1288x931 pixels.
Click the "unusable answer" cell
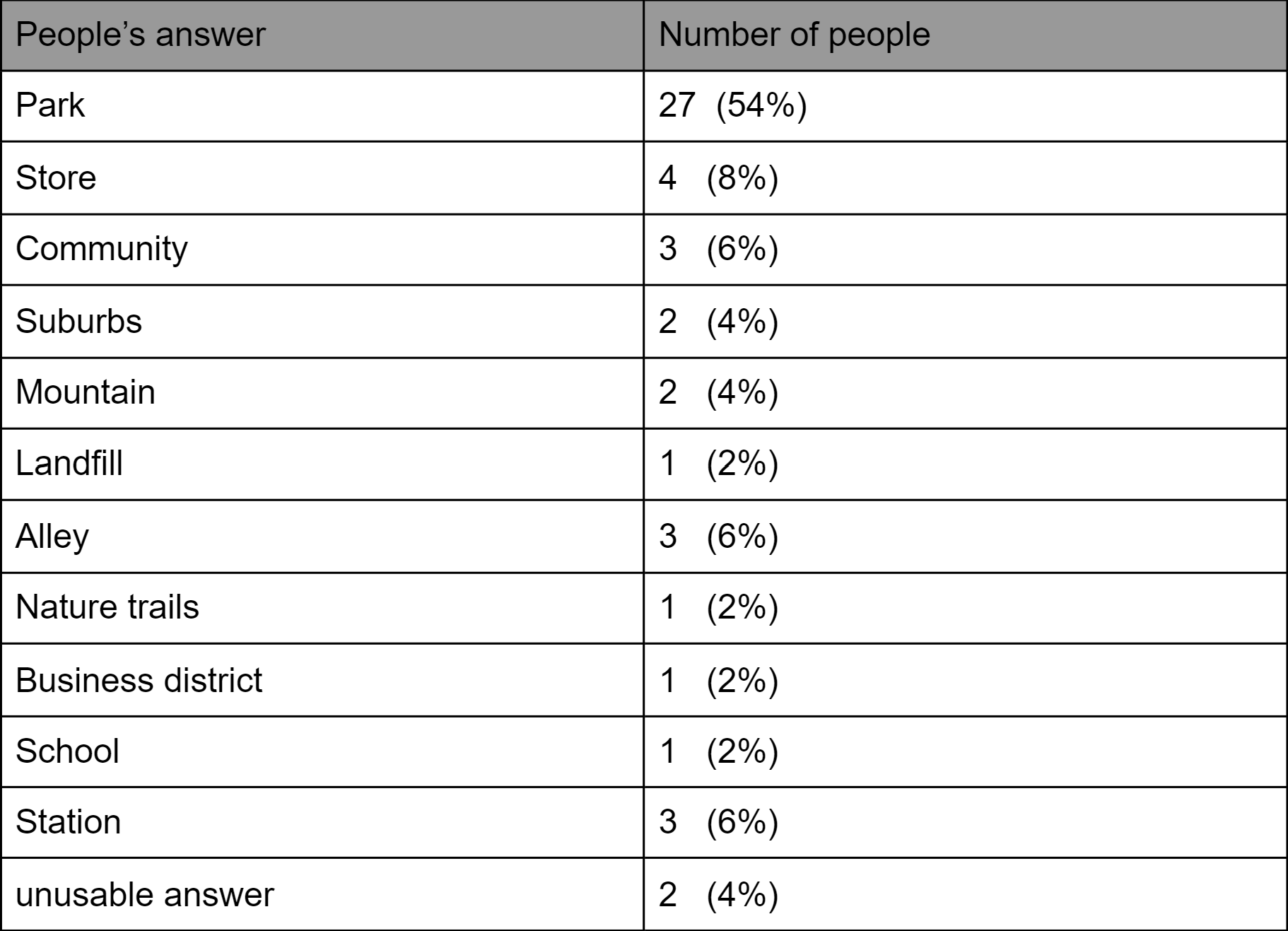(145, 894)
